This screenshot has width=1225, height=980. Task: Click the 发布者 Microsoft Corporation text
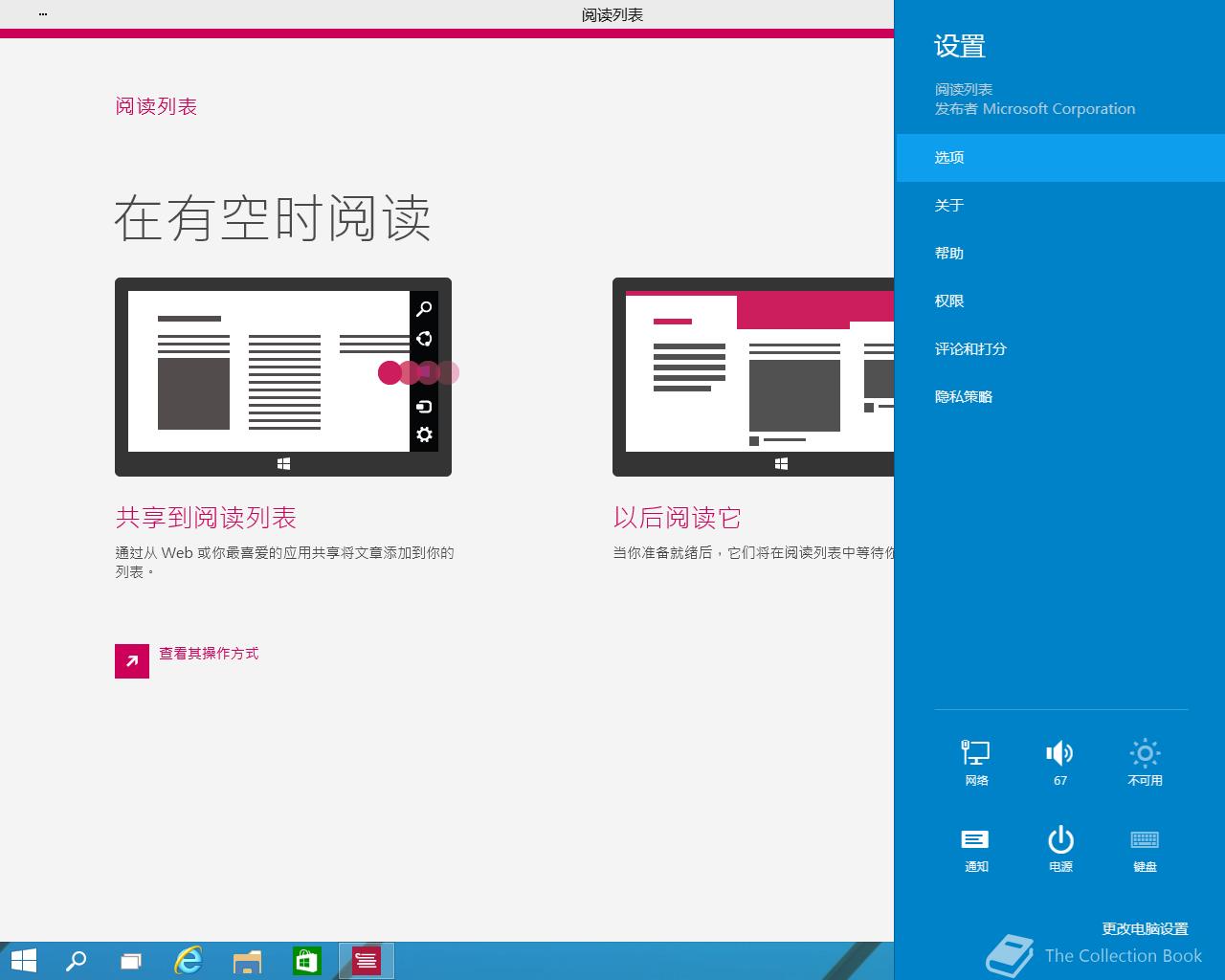(1035, 109)
